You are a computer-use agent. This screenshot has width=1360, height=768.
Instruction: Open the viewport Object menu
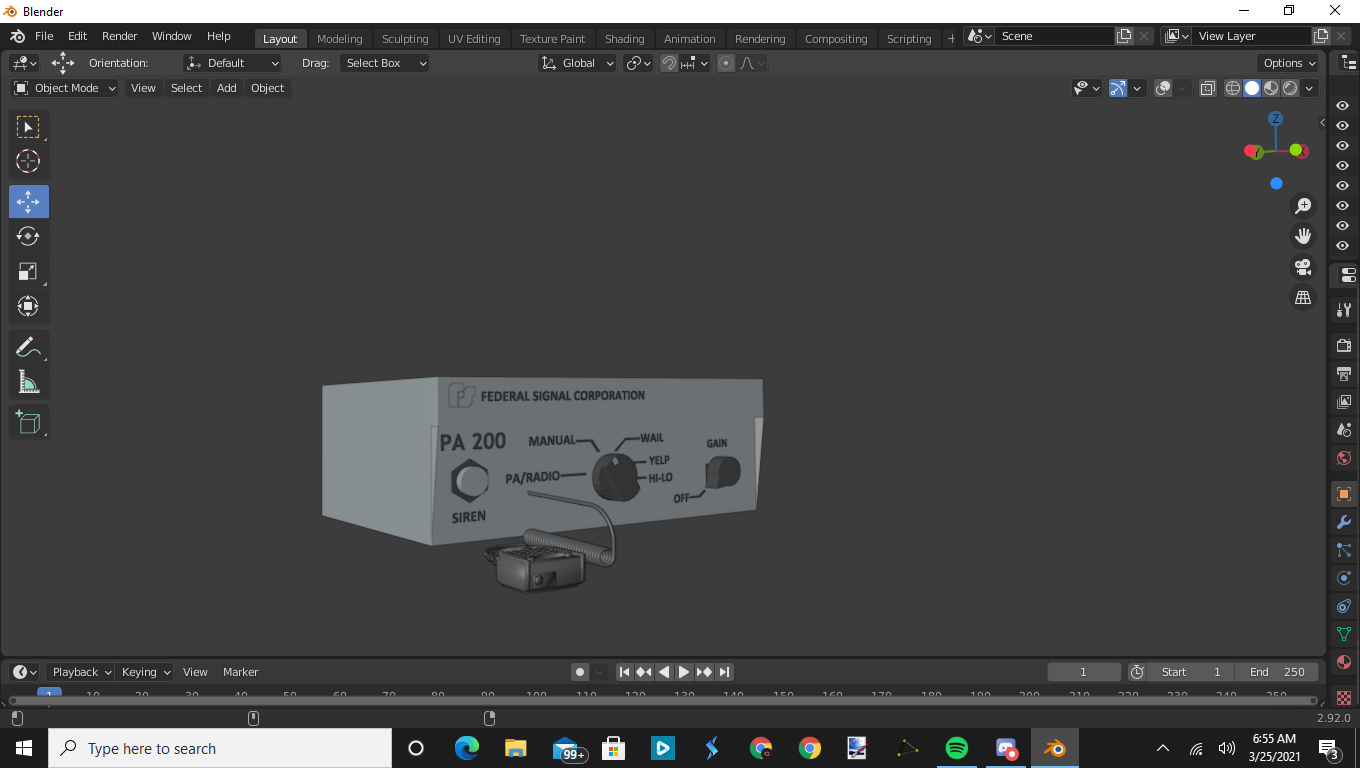click(x=268, y=88)
